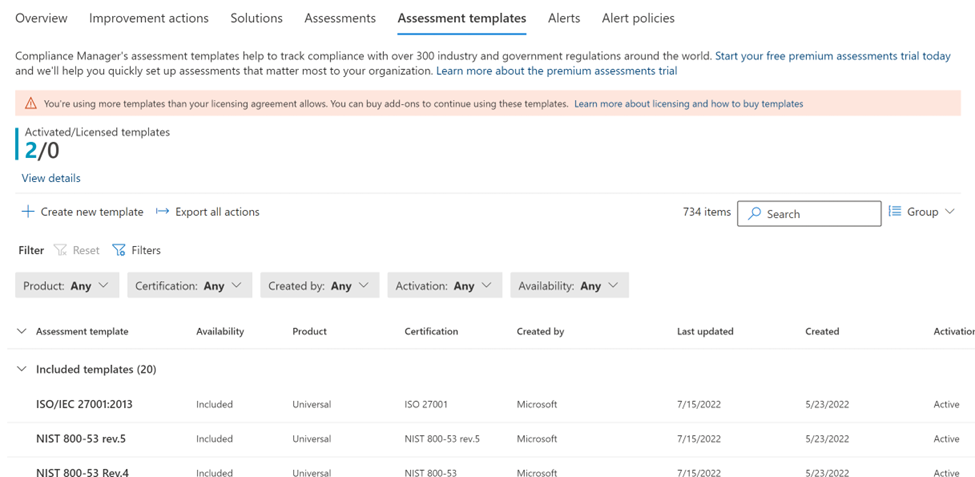This screenshot has width=975, height=477.
Task: Open Learn more about the premium assessments trial
Action: 557,71
